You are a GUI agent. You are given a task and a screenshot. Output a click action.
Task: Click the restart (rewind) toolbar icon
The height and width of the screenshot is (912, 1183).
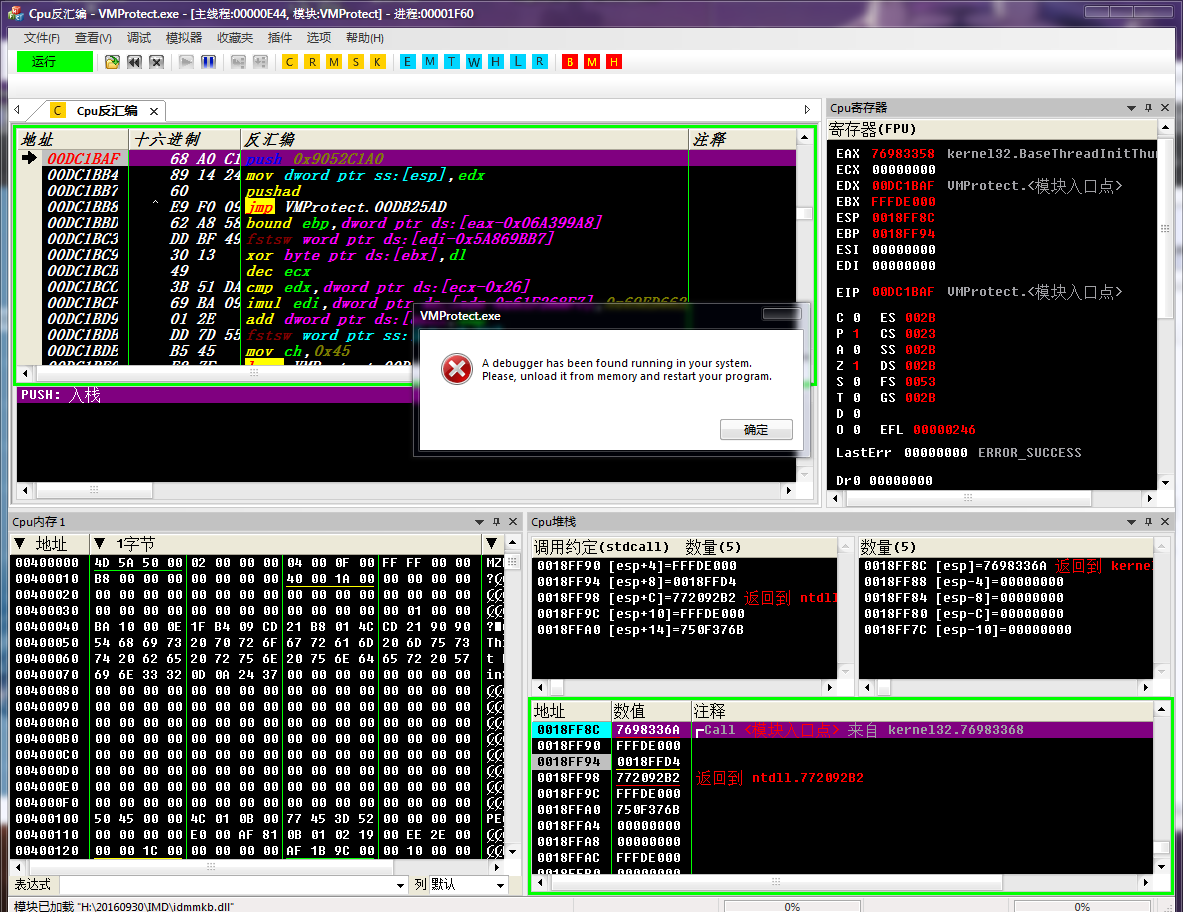(x=134, y=62)
